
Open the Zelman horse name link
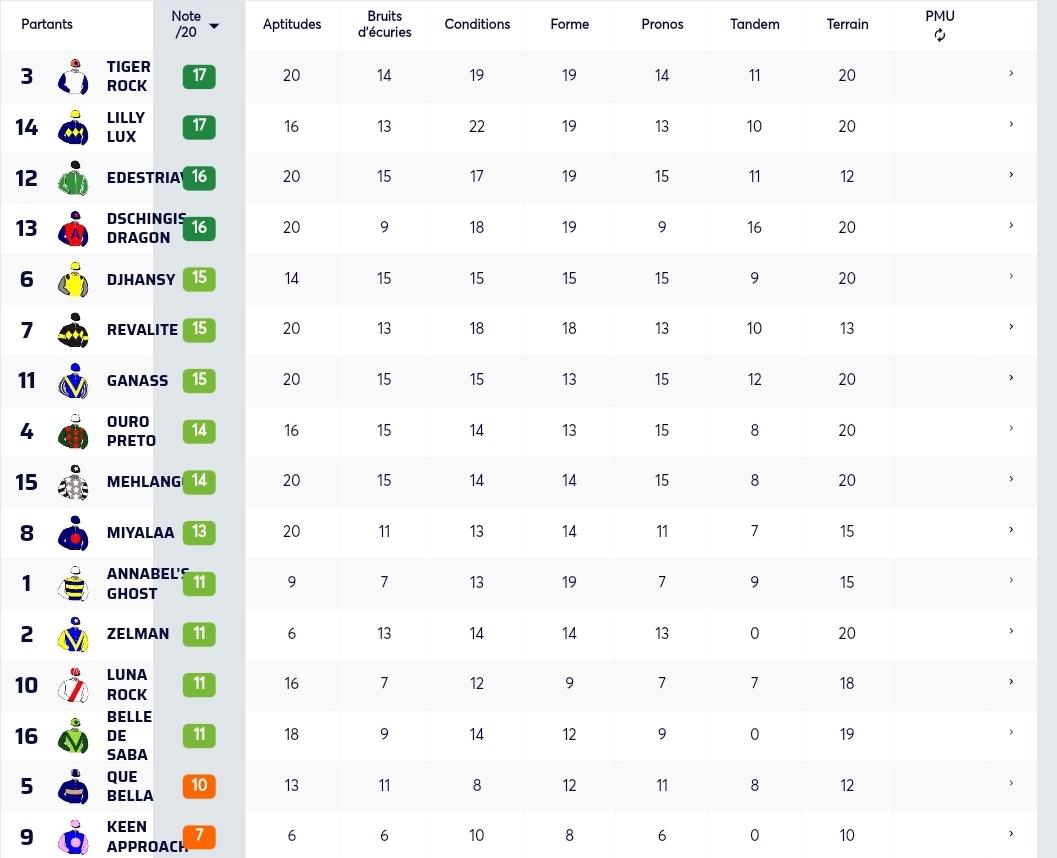pyautogui.click(x=138, y=634)
